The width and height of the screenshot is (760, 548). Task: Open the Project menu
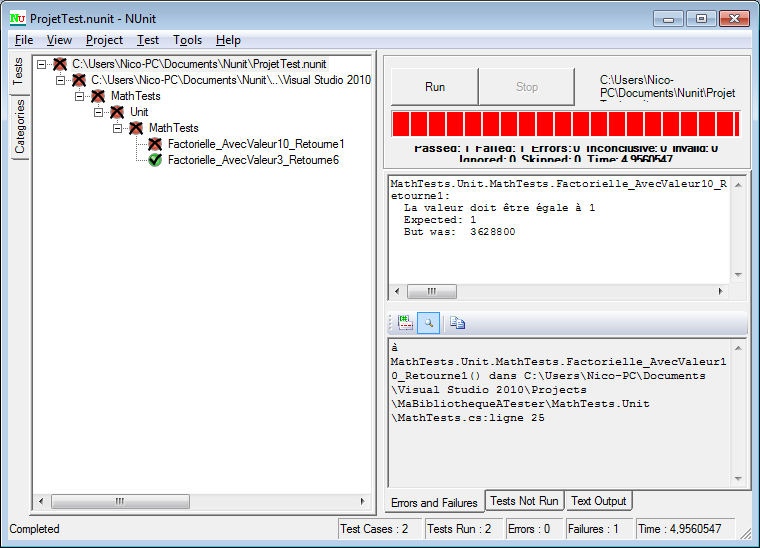(x=104, y=40)
